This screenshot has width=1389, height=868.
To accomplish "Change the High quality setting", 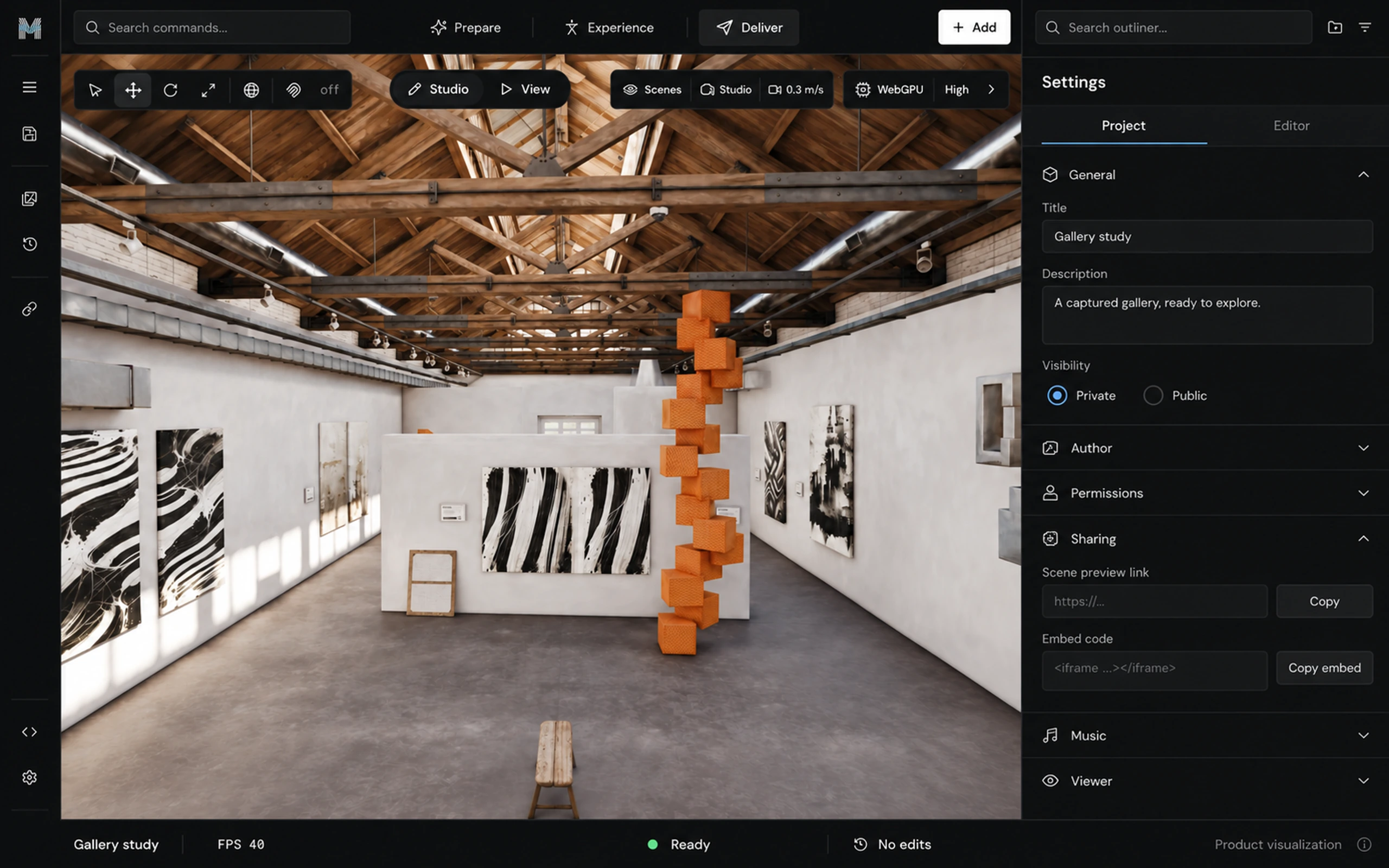I will click(x=956, y=90).
